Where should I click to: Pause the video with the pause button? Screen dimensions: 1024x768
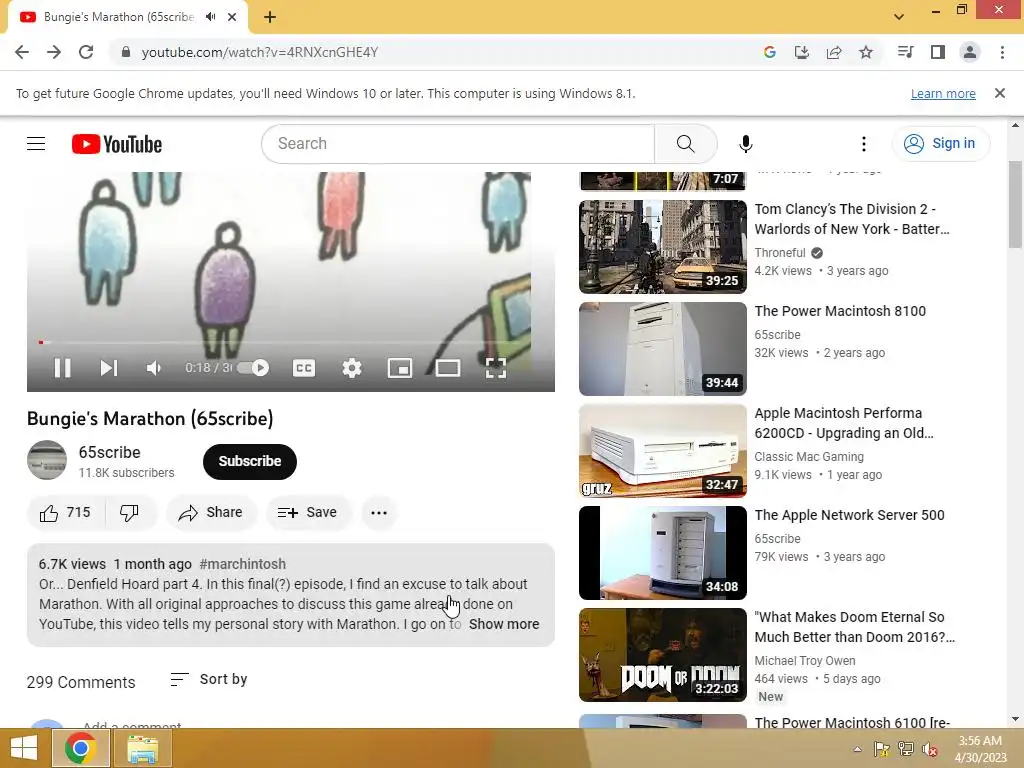coord(63,368)
